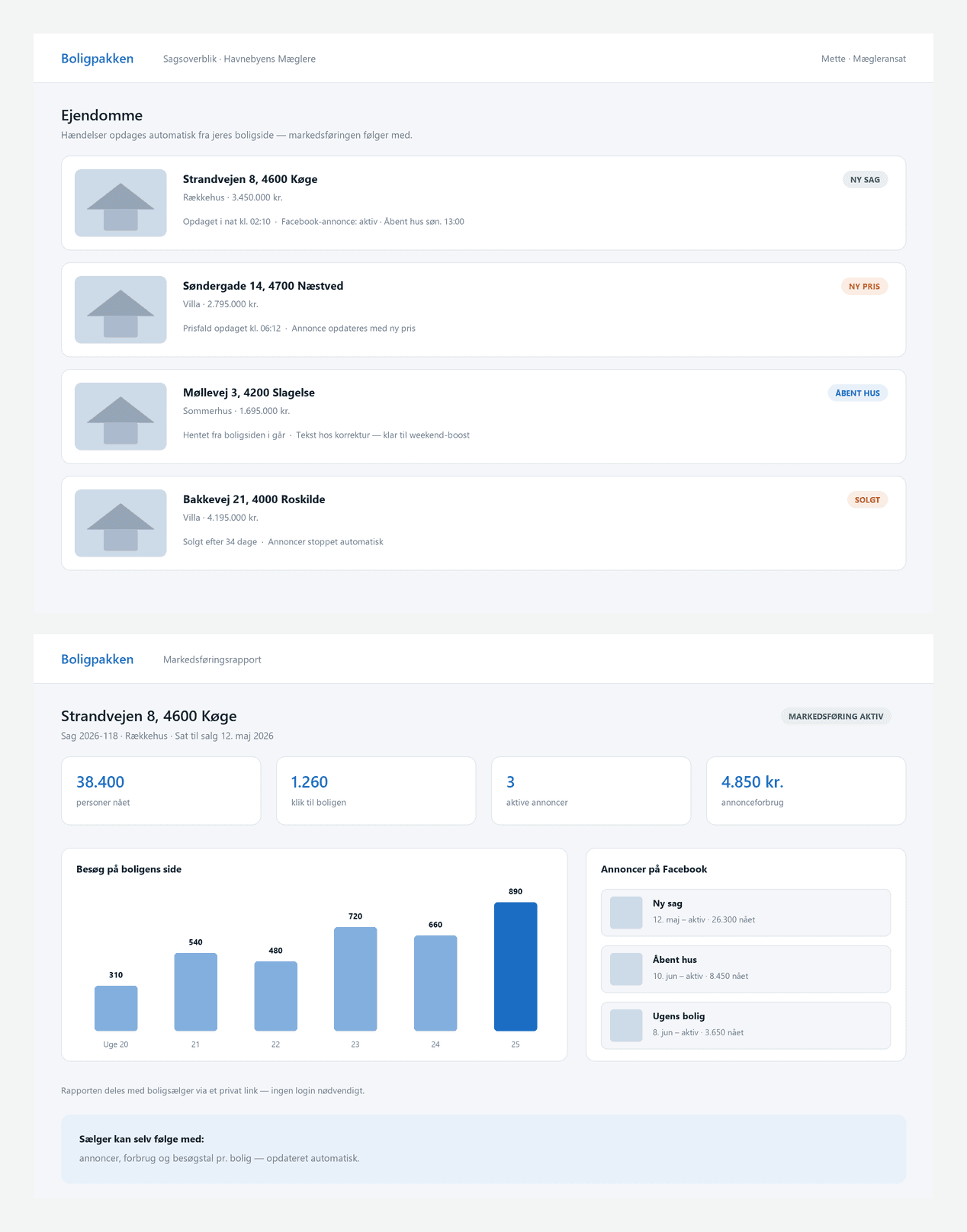Click the 'Sælger kan selv følge med:' note heading
This screenshot has height=1232, width=967.
click(x=141, y=1139)
